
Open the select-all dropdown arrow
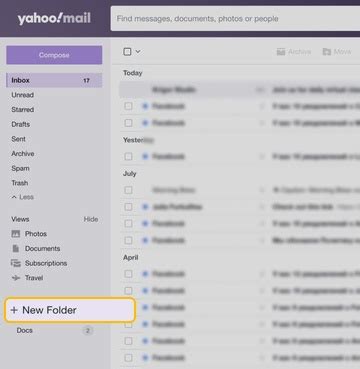pos(138,52)
